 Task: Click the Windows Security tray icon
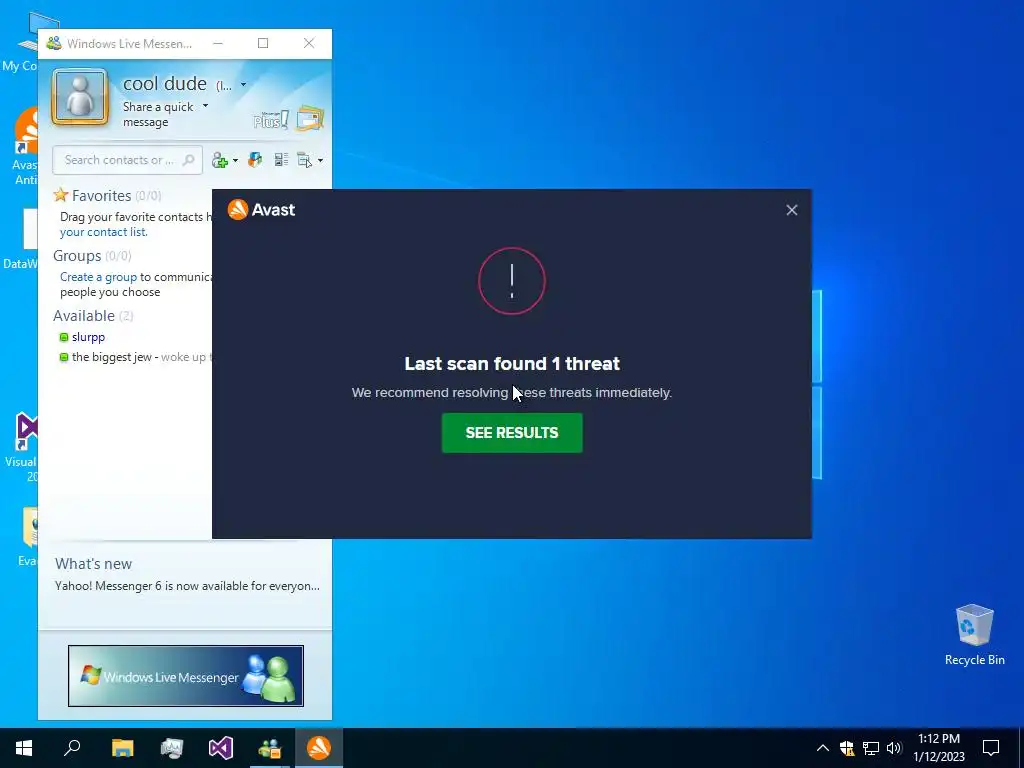pyautogui.click(x=847, y=748)
